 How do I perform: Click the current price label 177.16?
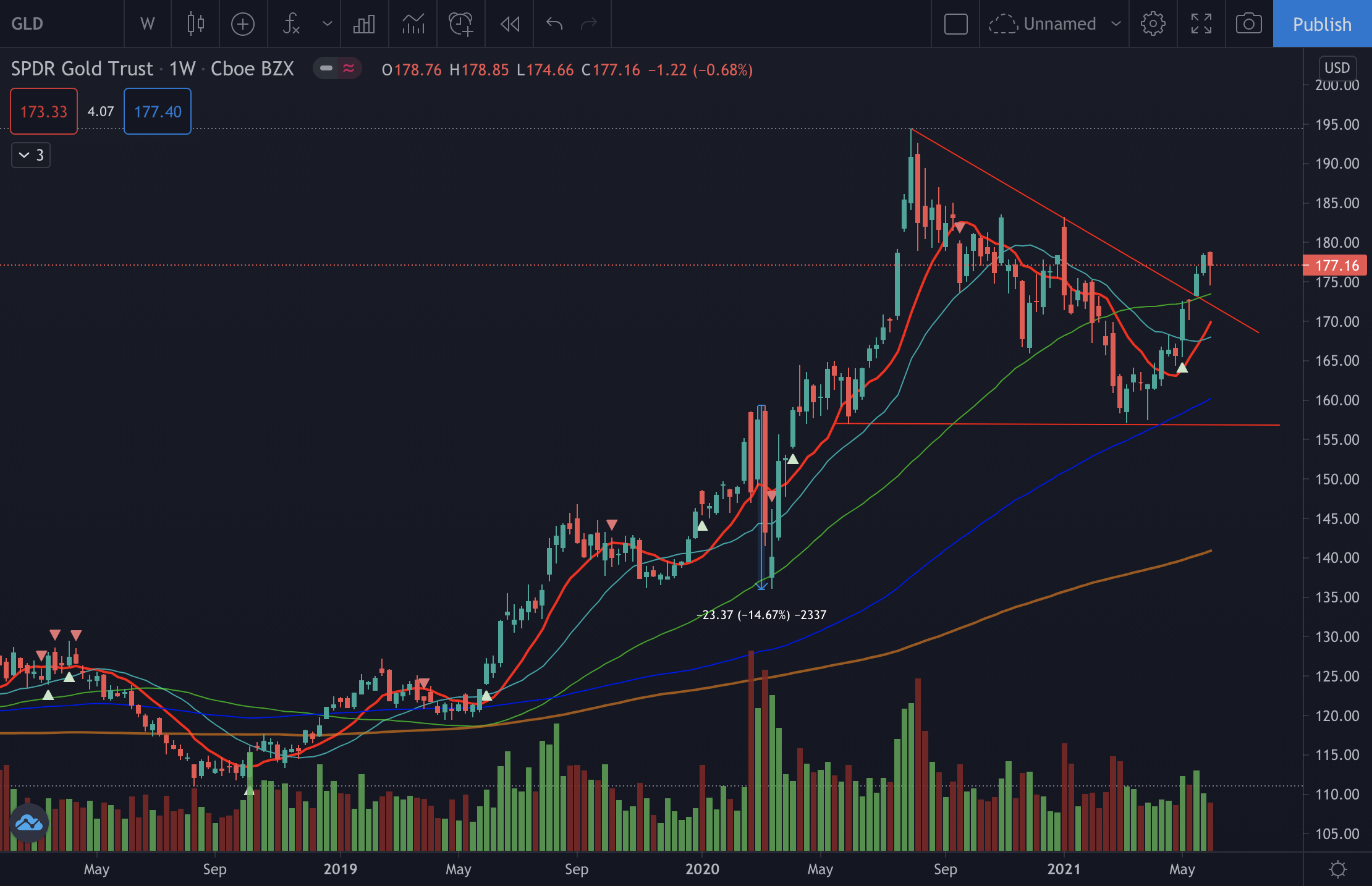click(x=1335, y=265)
